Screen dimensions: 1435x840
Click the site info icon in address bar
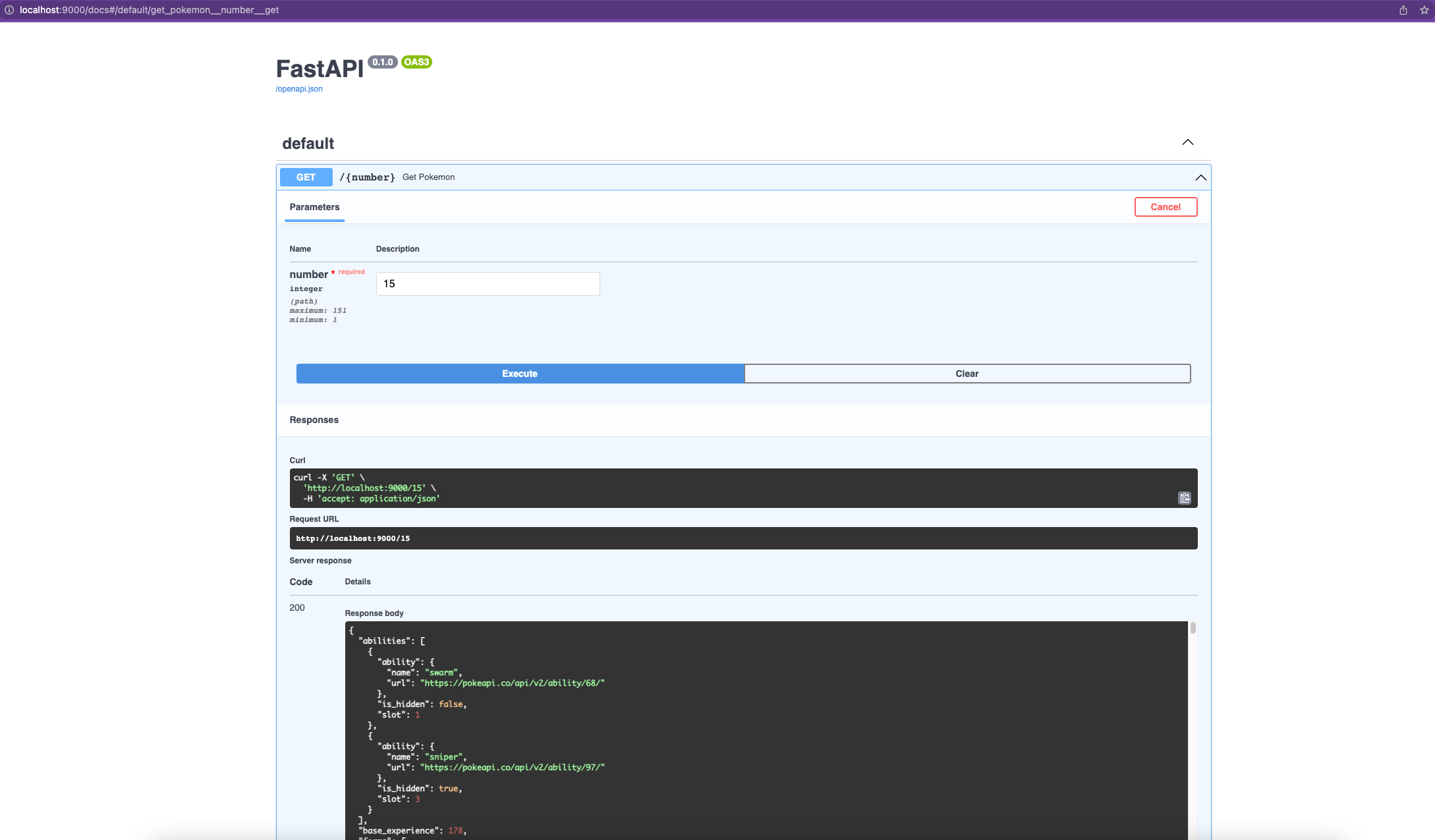click(x=9, y=10)
